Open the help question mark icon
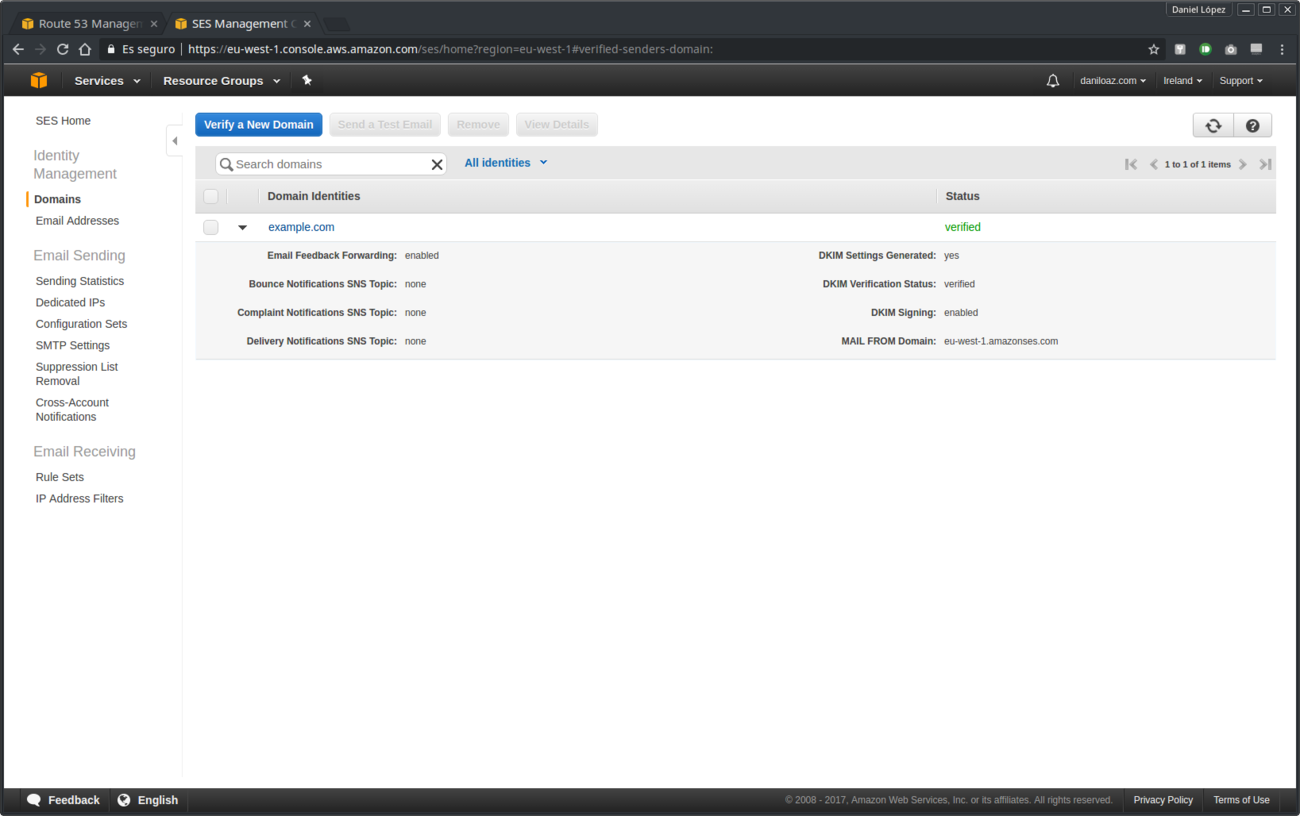The image size is (1300, 816). pyautogui.click(x=1252, y=125)
